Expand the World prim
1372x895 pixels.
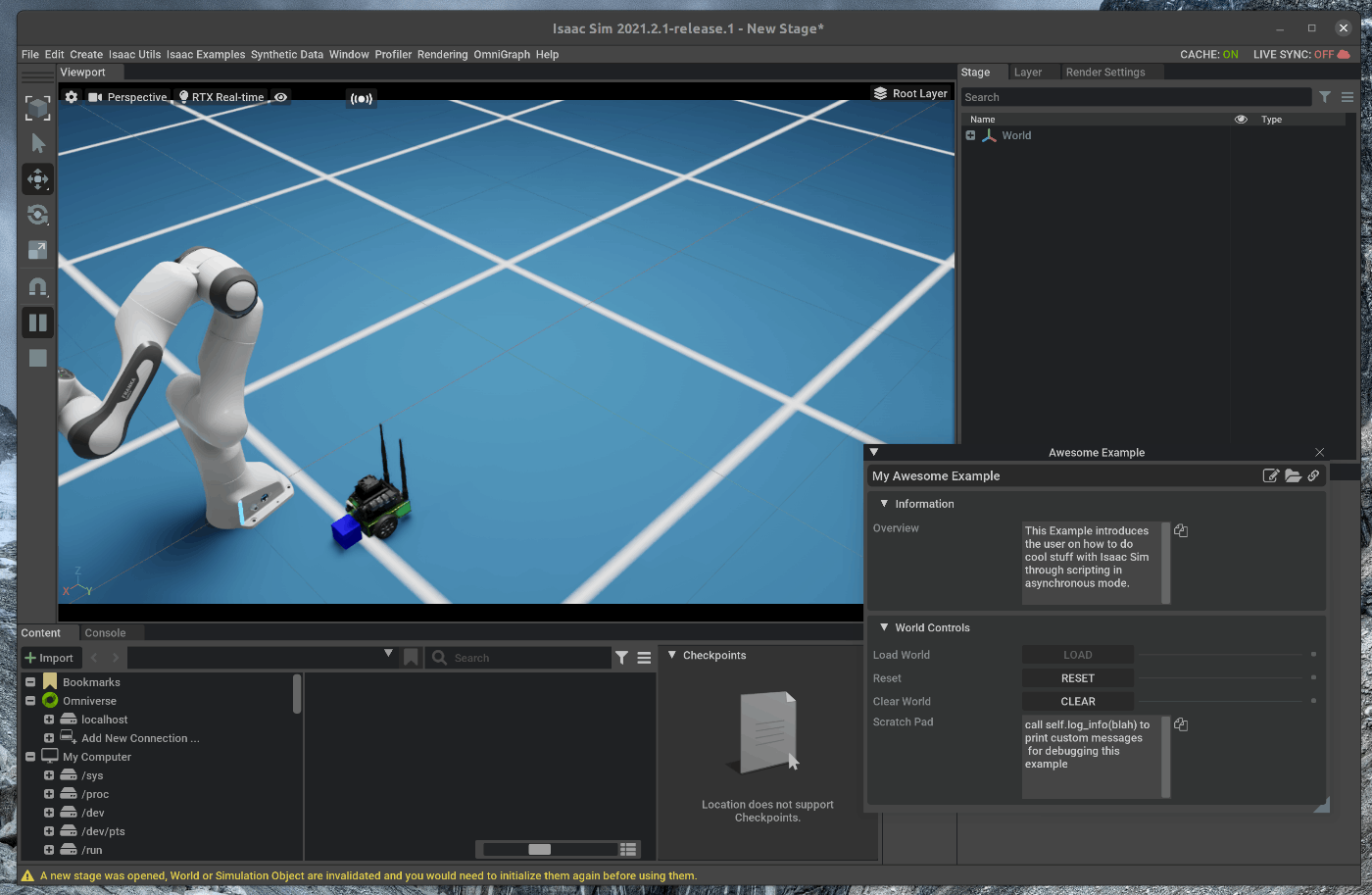tap(970, 135)
